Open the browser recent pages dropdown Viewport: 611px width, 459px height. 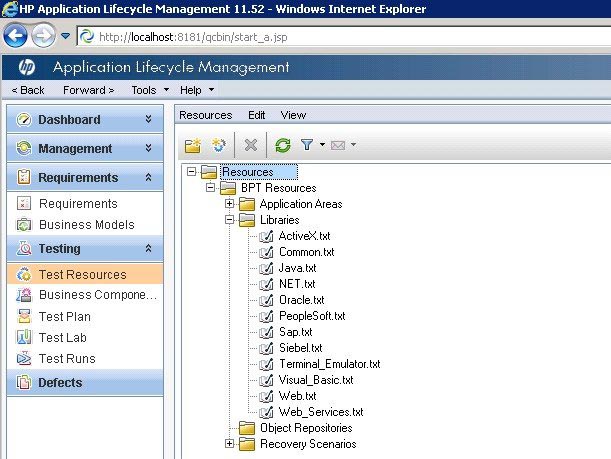tap(65, 36)
